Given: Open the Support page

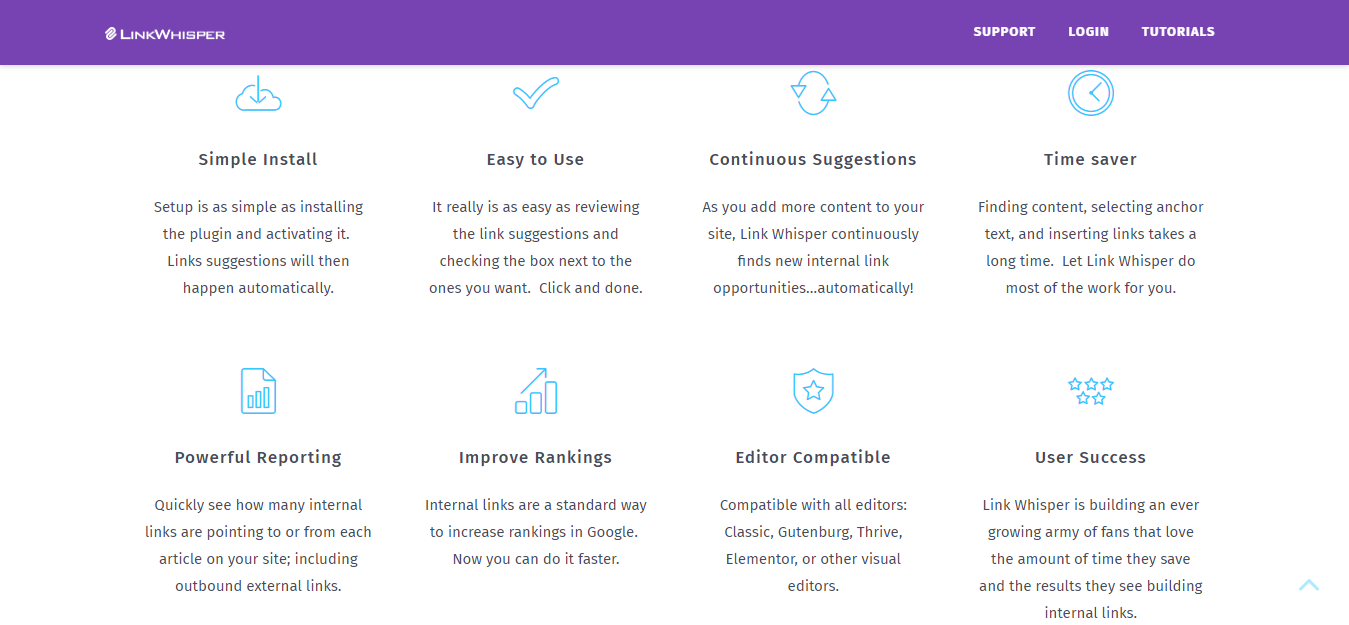Looking at the screenshot, I should click(1004, 32).
